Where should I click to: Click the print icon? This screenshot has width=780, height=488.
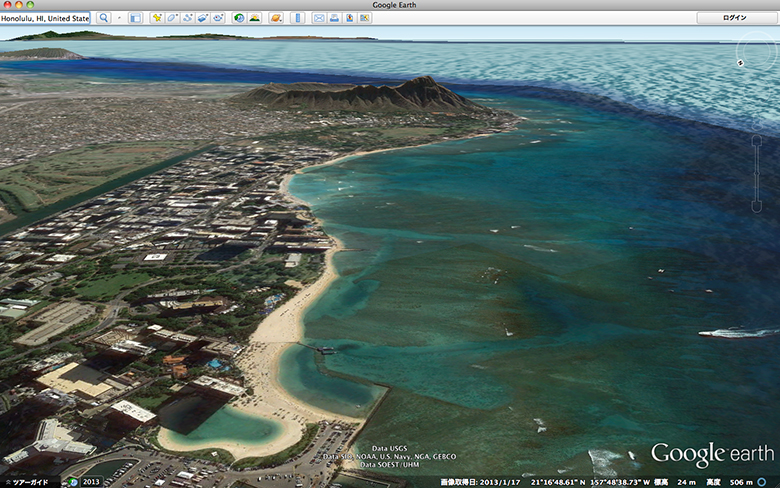pyautogui.click(x=334, y=18)
